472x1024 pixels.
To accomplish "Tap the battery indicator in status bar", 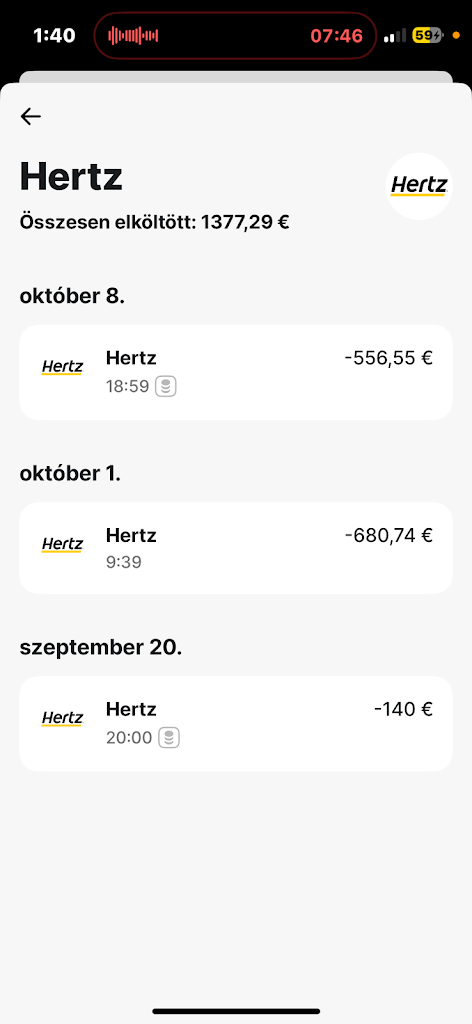I will 428,35.
